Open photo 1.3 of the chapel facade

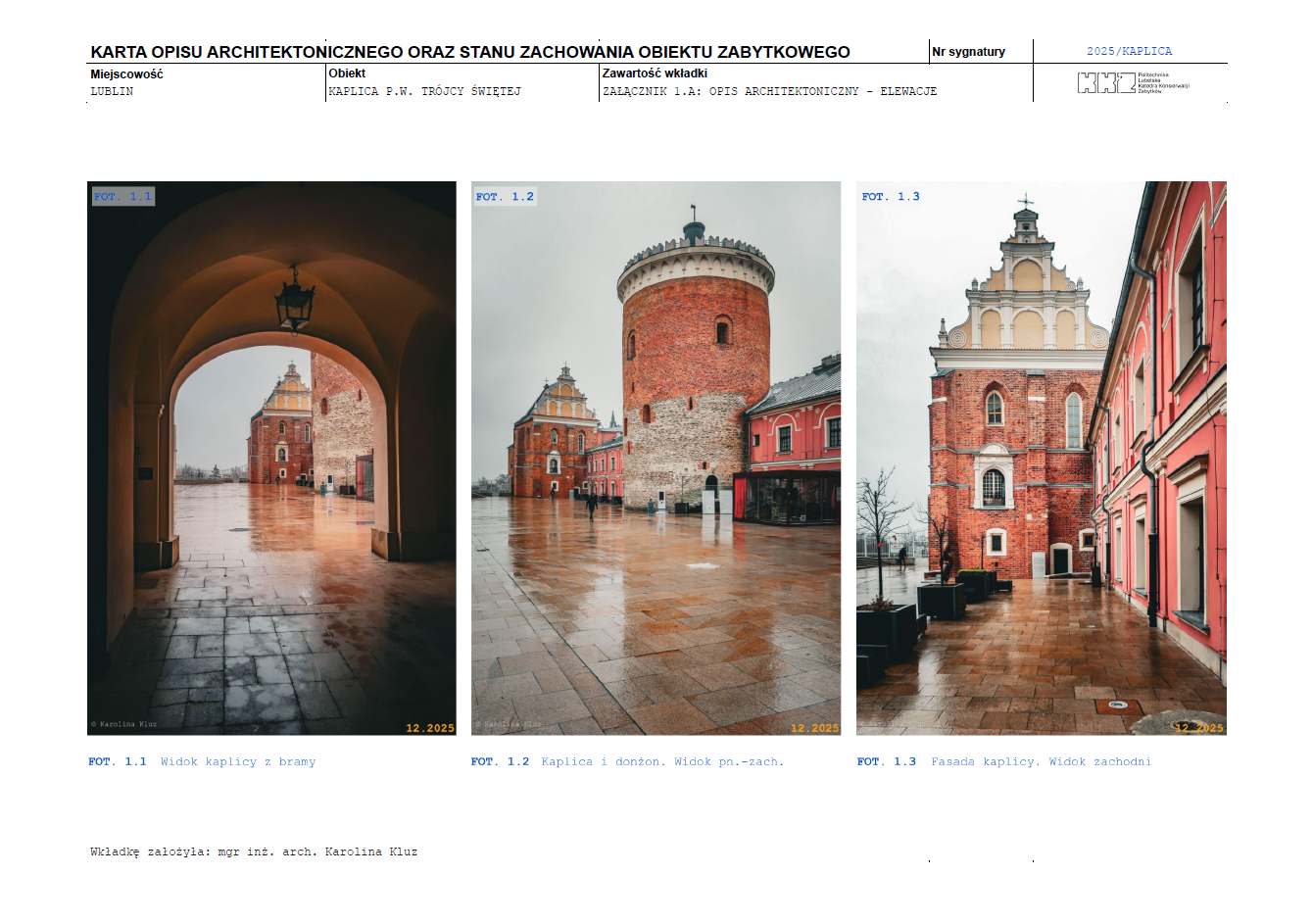point(1042,458)
